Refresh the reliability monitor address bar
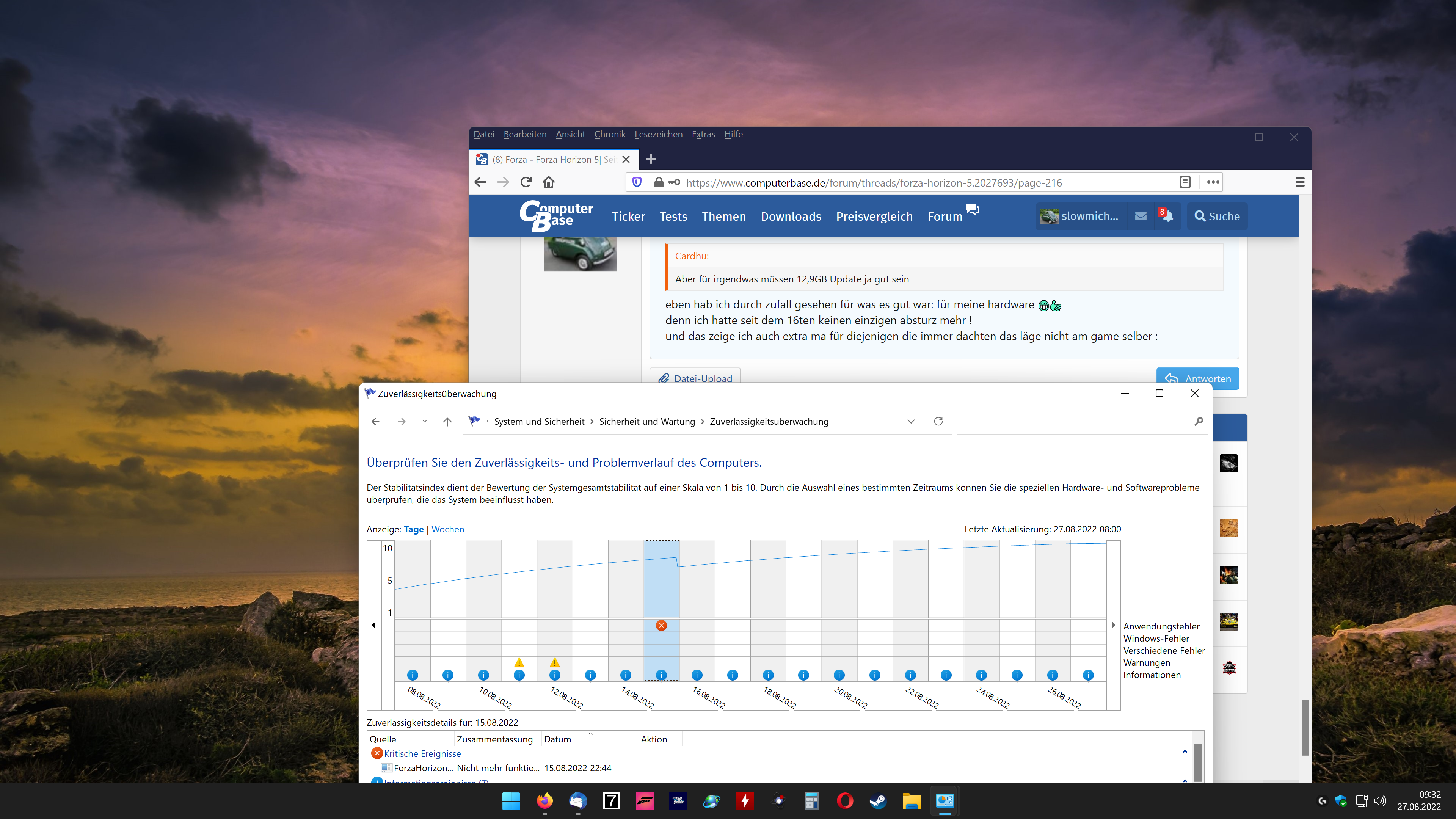The image size is (1456, 819). [938, 421]
